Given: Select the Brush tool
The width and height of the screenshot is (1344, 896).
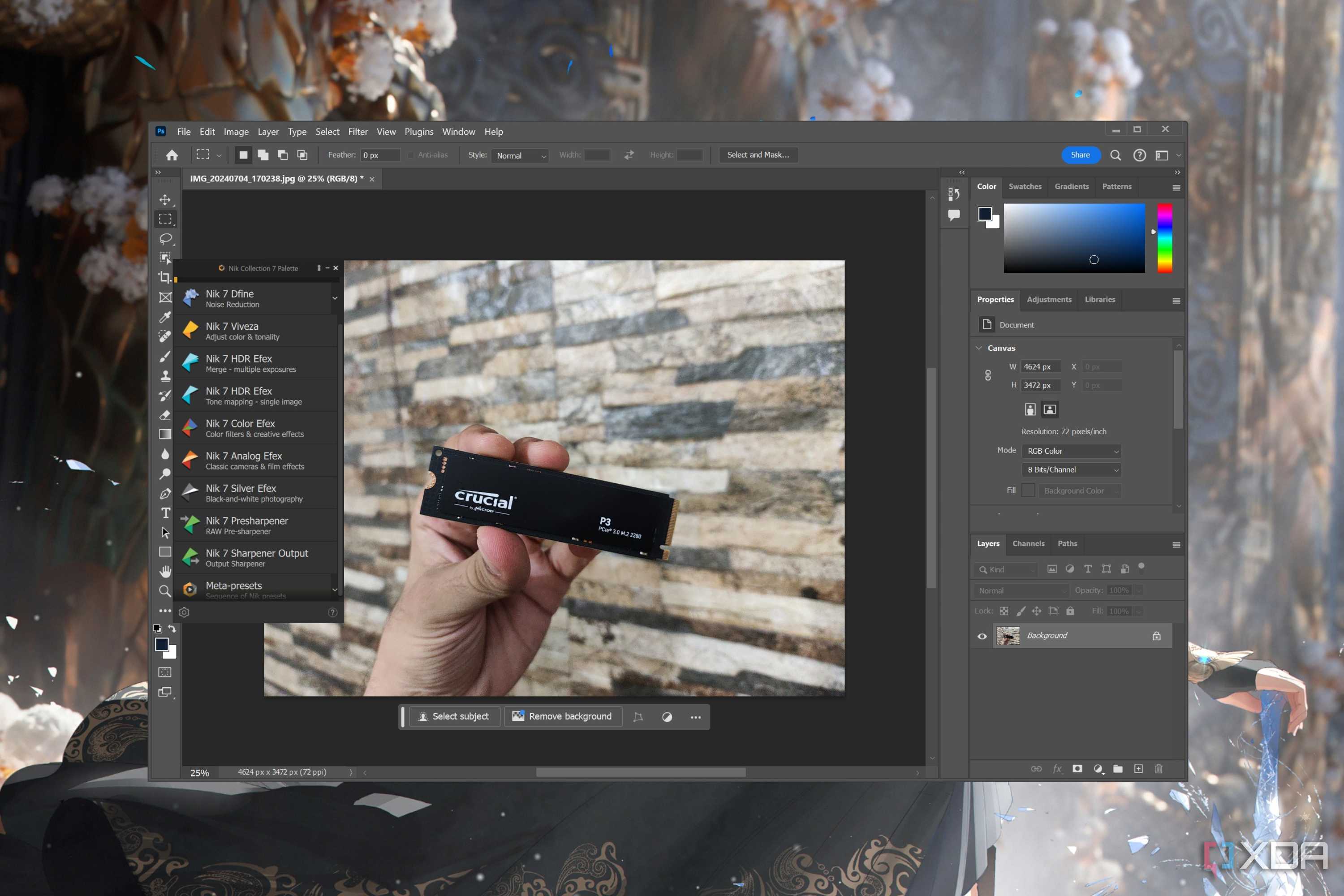Looking at the screenshot, I should click(x=165, y=356).
